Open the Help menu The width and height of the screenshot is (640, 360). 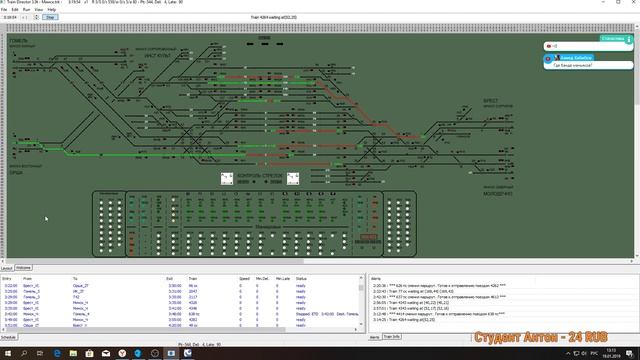(x=52, y=9)
